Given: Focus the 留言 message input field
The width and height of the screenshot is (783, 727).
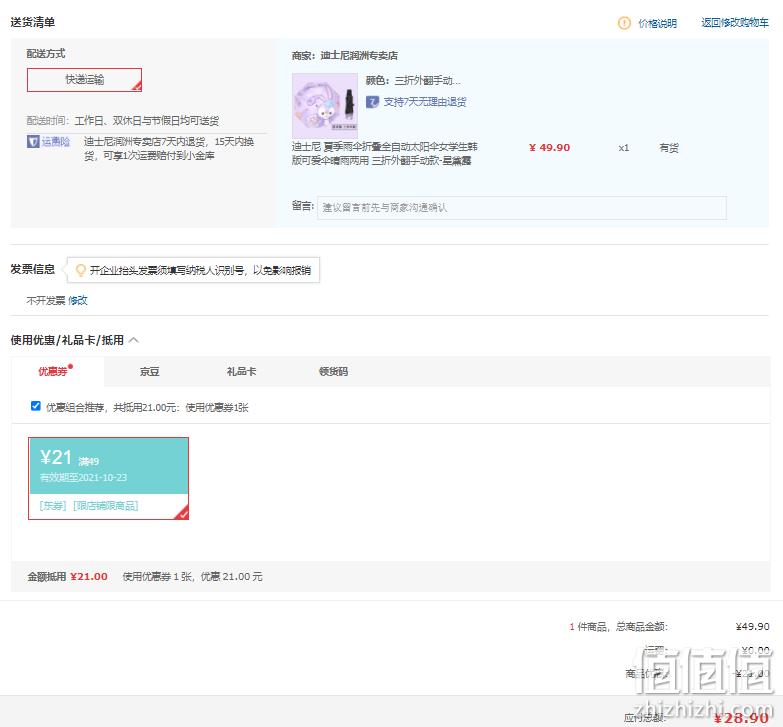Looking at the screenshot, I should [x=521, y=208].
